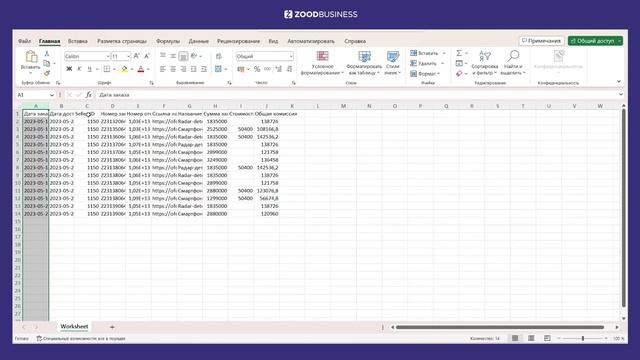Center text horizontally in alignment group
Image resolution: width=640 pixels, height=360 pixels.
(173, 69)
